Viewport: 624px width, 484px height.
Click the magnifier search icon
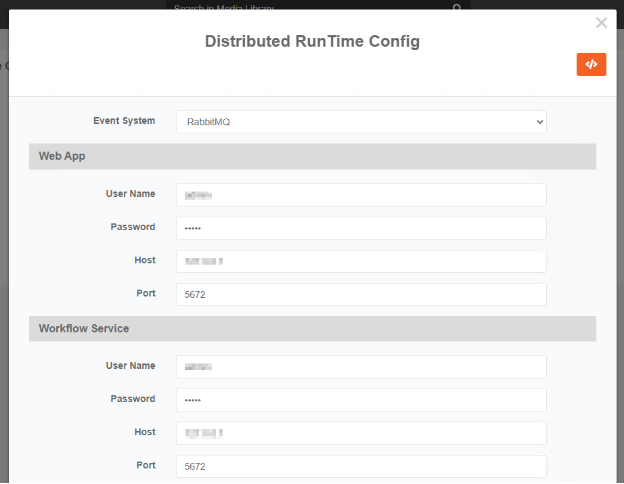click(x=457, y=8)
